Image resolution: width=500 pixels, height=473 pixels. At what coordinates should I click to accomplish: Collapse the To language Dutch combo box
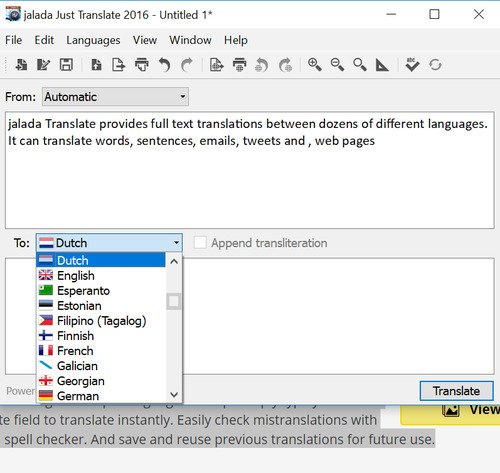(109, 243)
